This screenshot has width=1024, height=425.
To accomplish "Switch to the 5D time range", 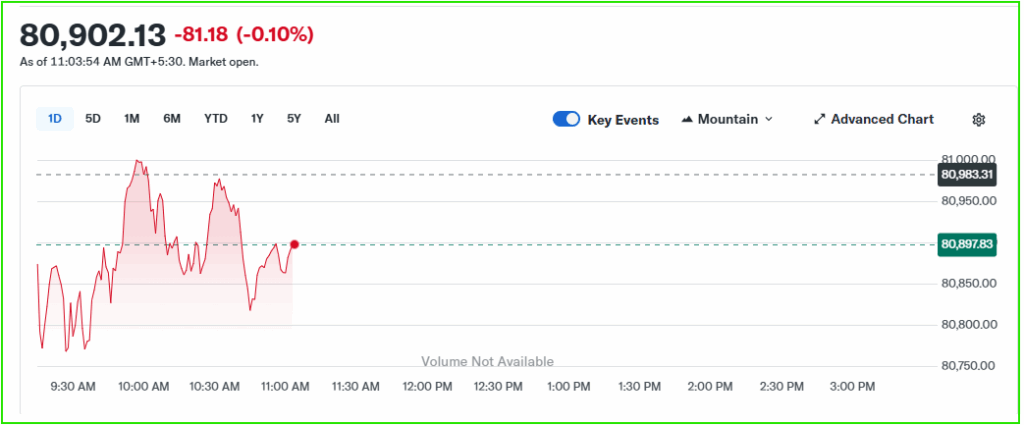I will [93, 119].
